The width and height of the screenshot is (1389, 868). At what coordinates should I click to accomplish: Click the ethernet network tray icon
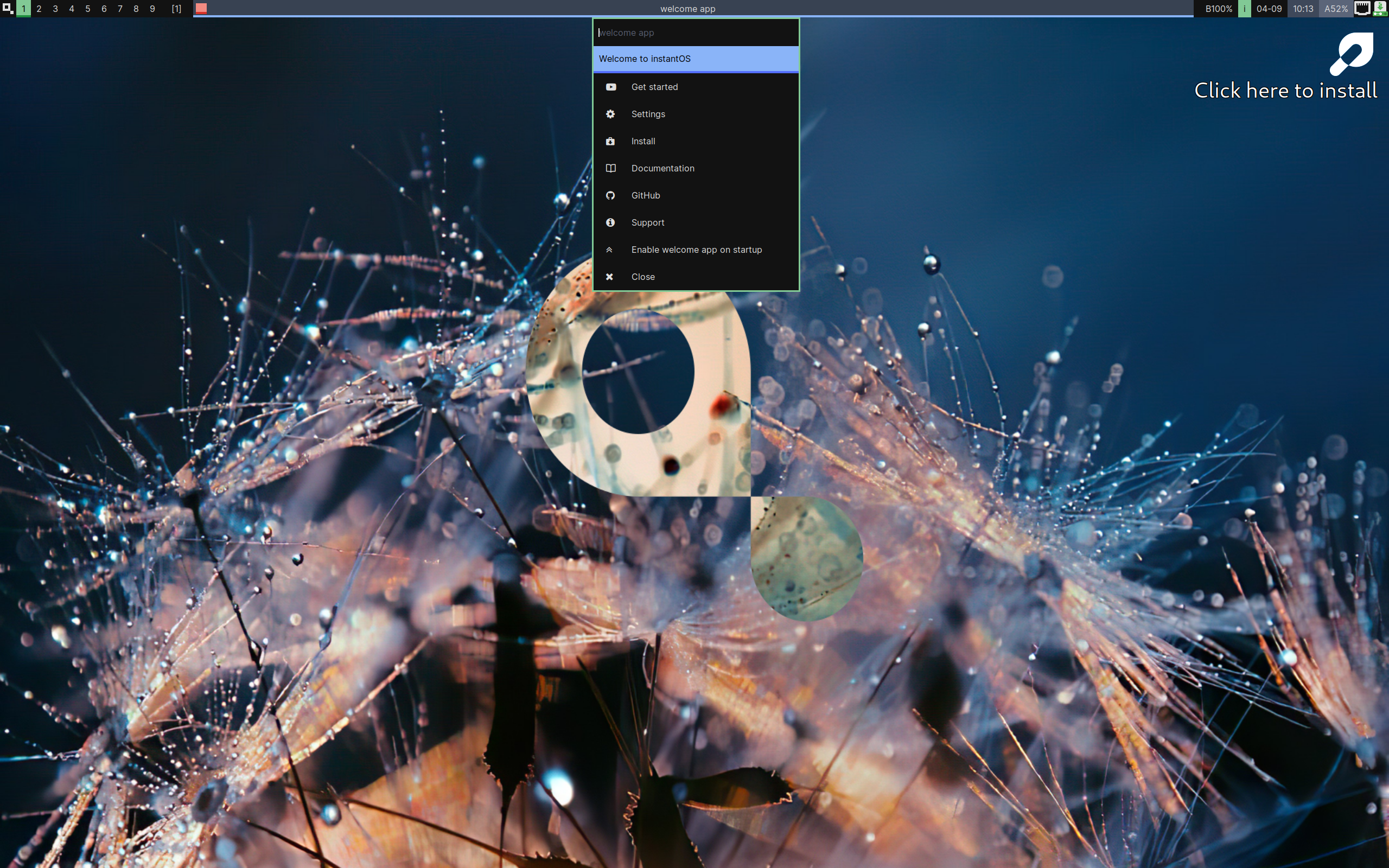pyautogui.click(x=1362, y=8)
